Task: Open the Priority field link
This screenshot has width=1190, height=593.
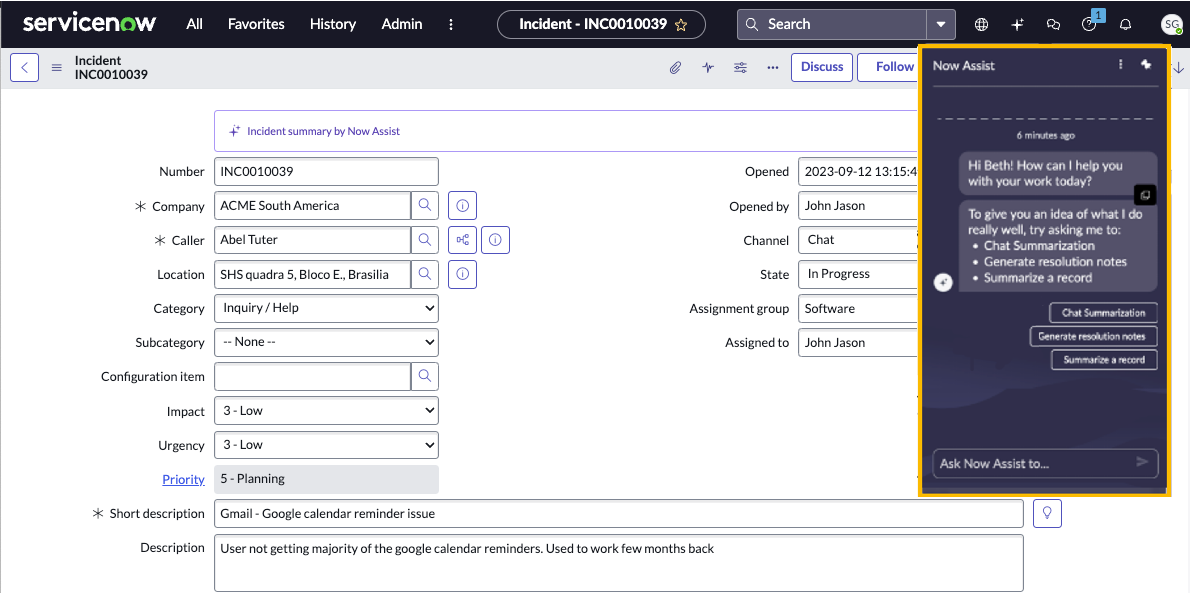Action: [183, 479]
